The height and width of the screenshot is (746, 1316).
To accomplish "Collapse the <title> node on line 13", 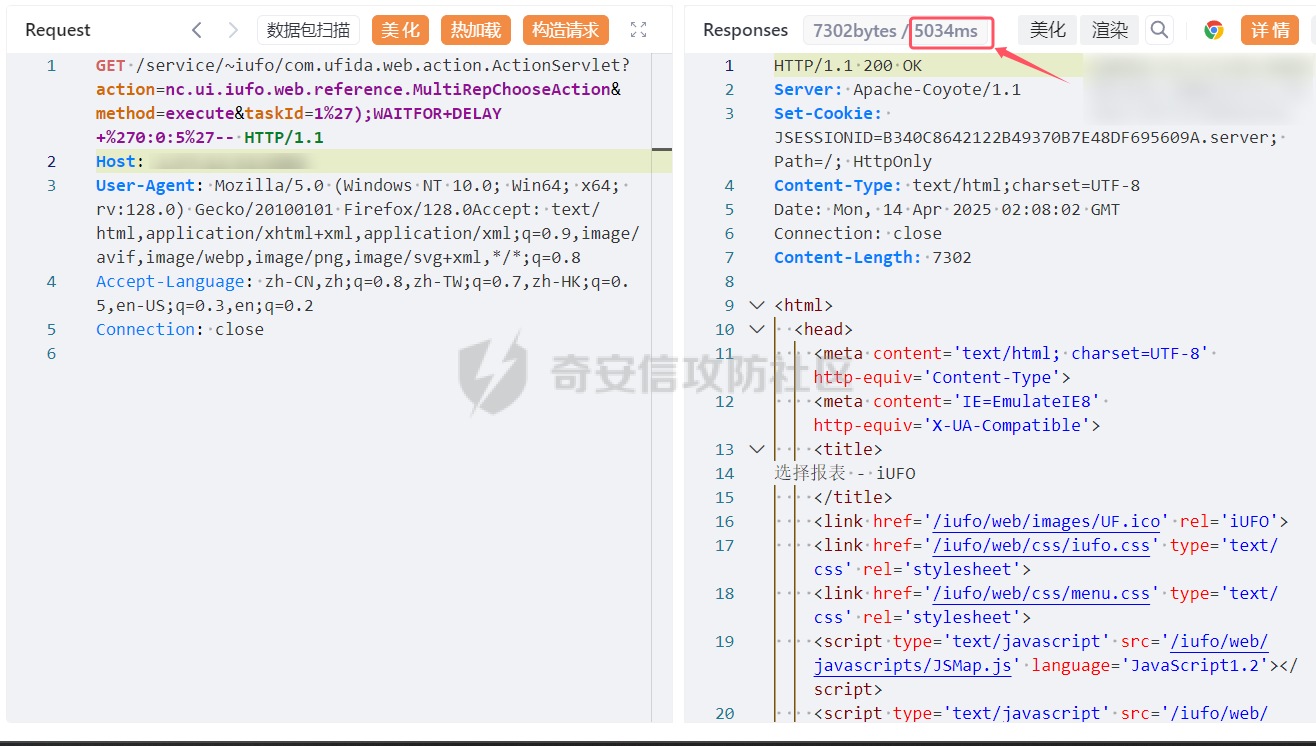I will (756, 449).
